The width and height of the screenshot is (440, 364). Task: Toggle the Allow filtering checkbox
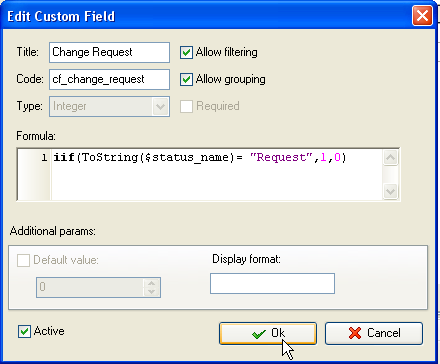(186, 52)
